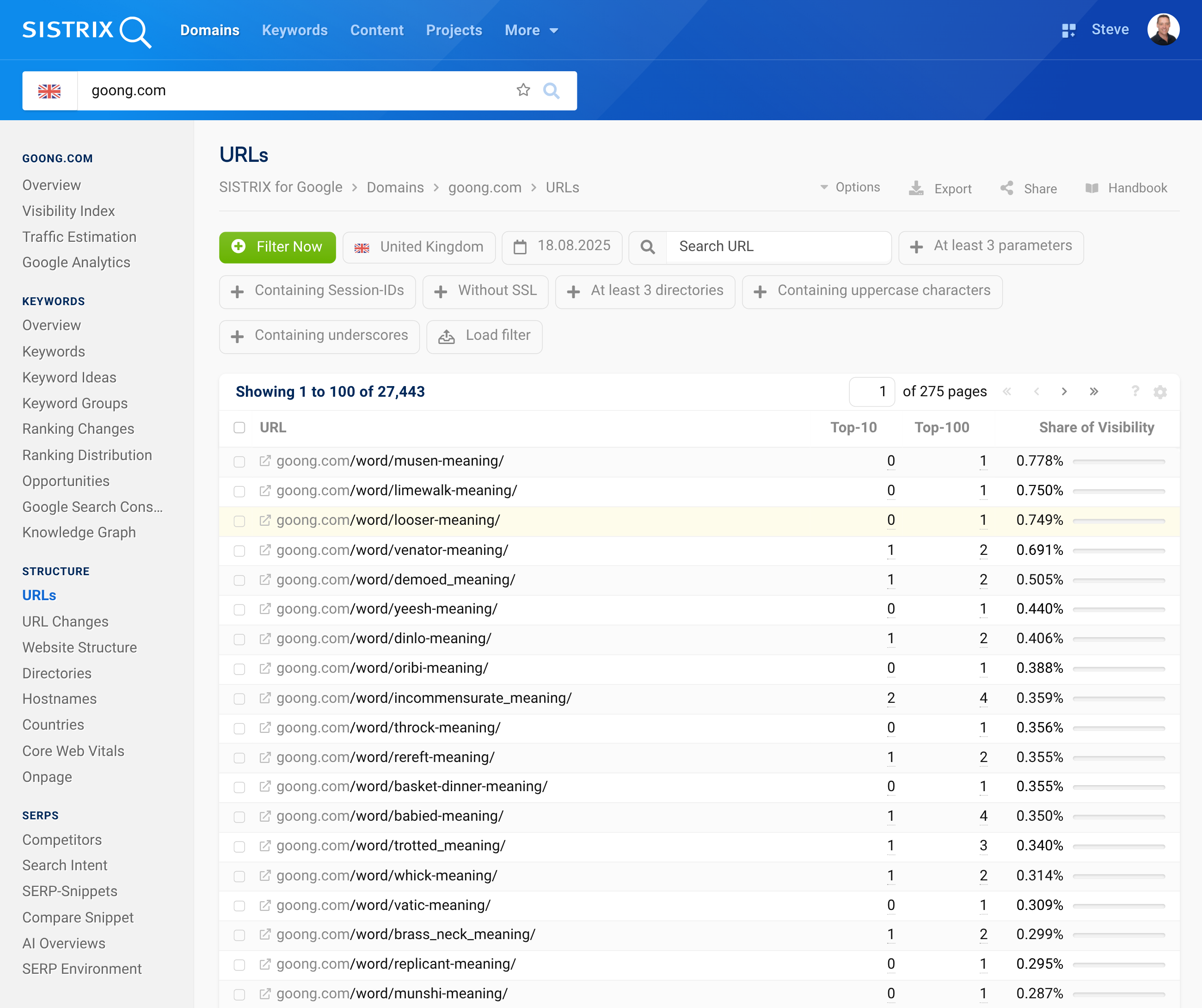This screenshot has height=1008, width=1202.
Task: Open the United Kingdom country selector
Action: point(419,247)
